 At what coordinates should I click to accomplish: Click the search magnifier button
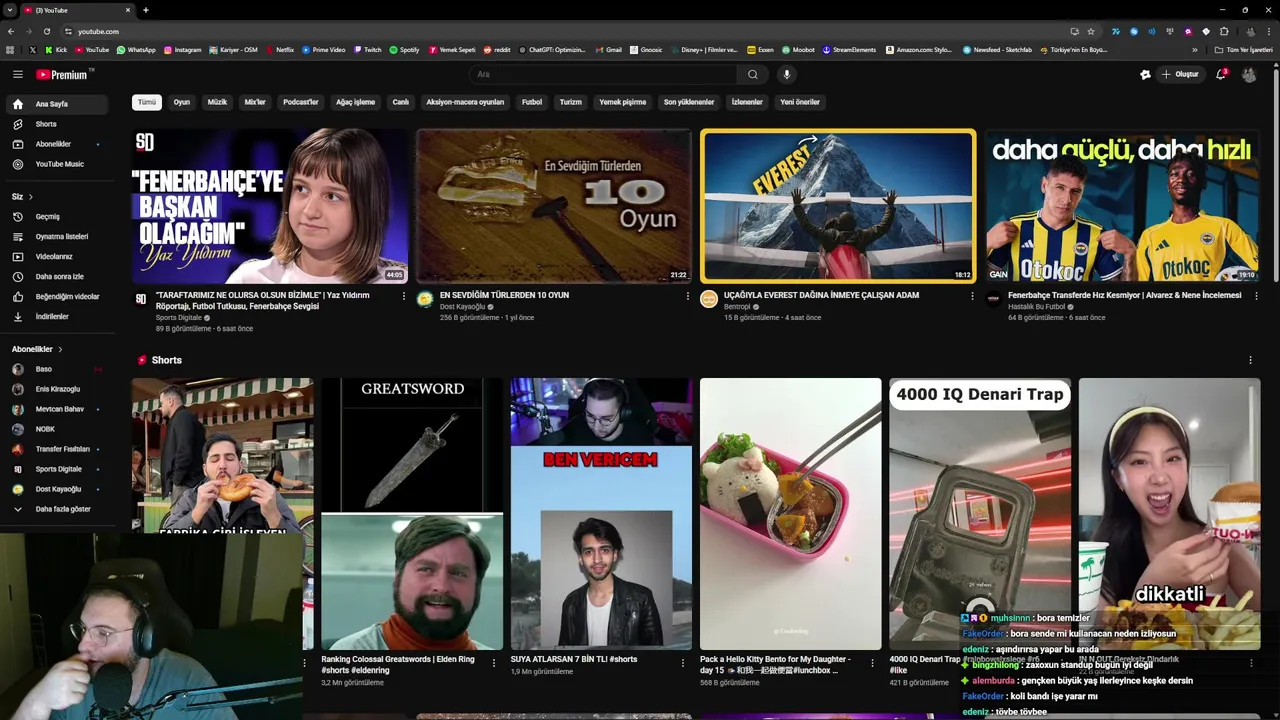[753, 74]
